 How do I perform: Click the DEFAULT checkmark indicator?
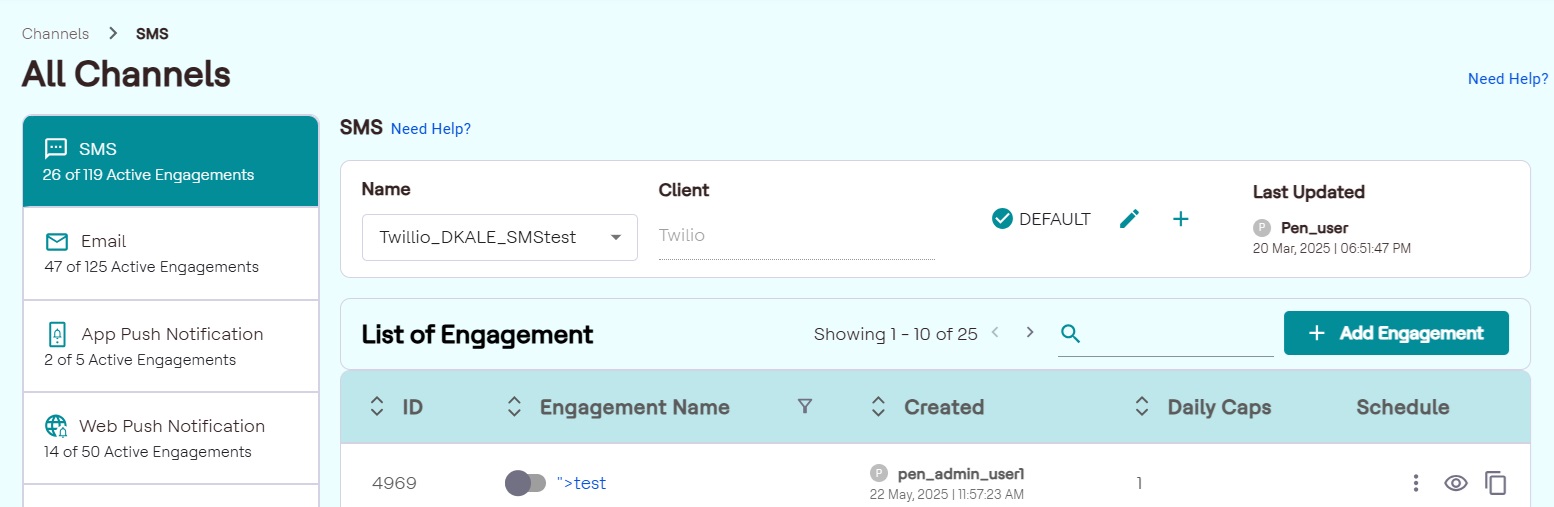1002,219
